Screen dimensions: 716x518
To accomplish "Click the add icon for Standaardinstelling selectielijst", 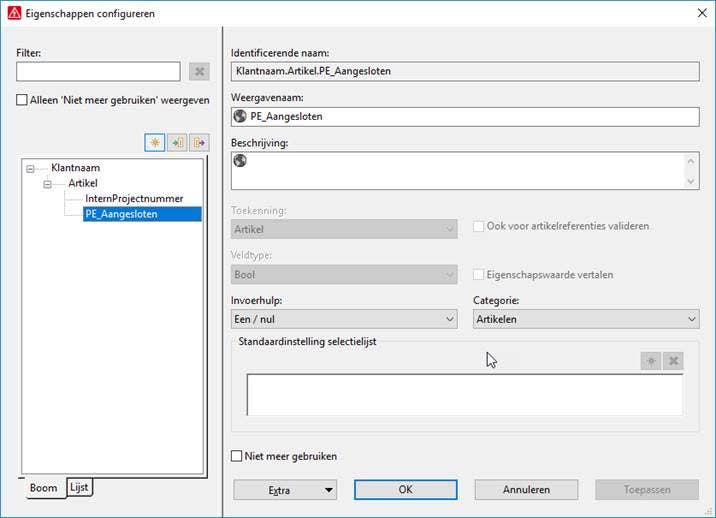I will point(651,361).
